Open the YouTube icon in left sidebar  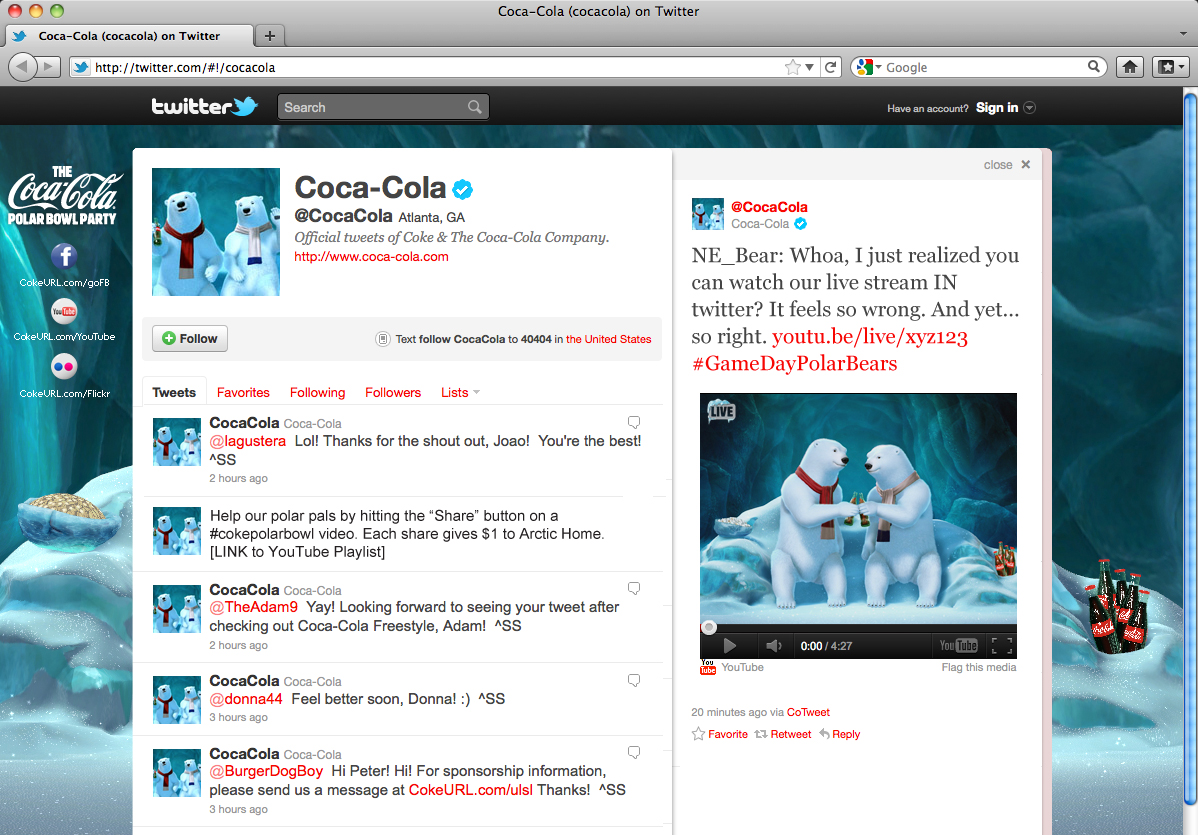click(64, 311)
